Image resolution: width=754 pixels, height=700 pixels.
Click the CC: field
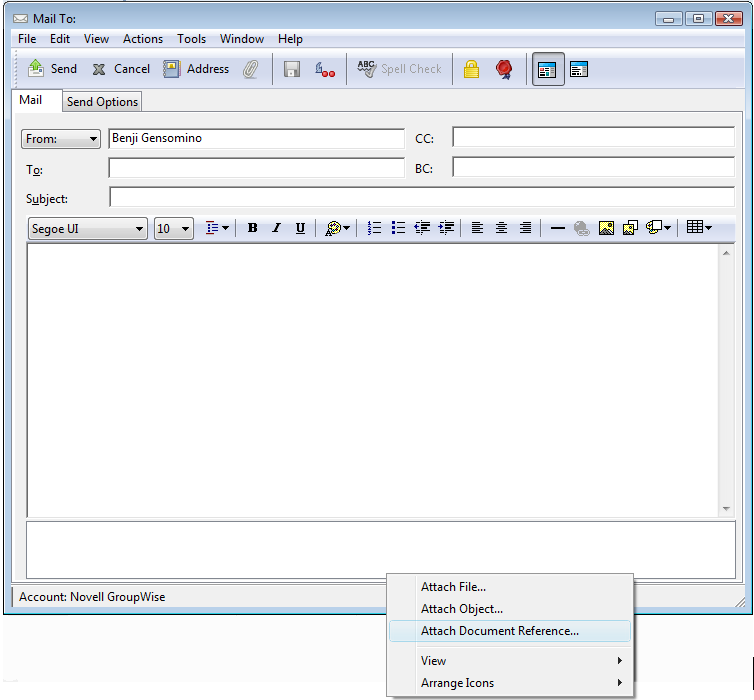pos(593,137)
